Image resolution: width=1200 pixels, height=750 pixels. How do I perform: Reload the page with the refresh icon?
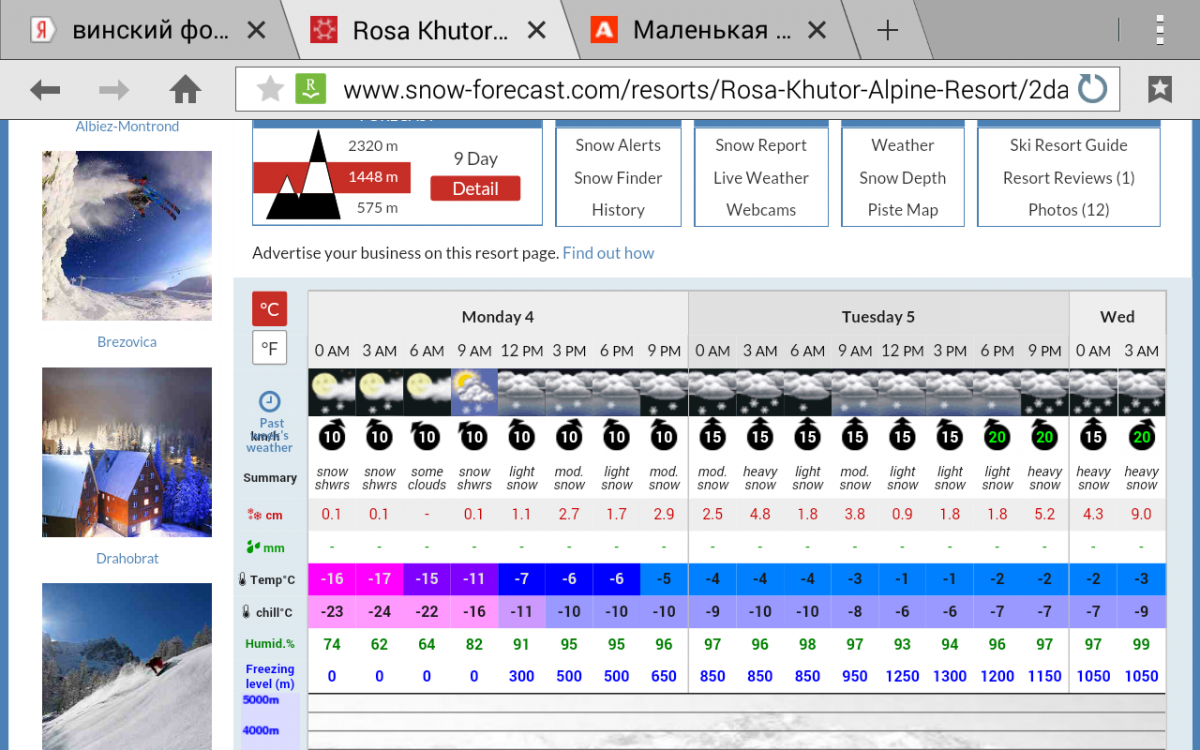click(1093, 90)
